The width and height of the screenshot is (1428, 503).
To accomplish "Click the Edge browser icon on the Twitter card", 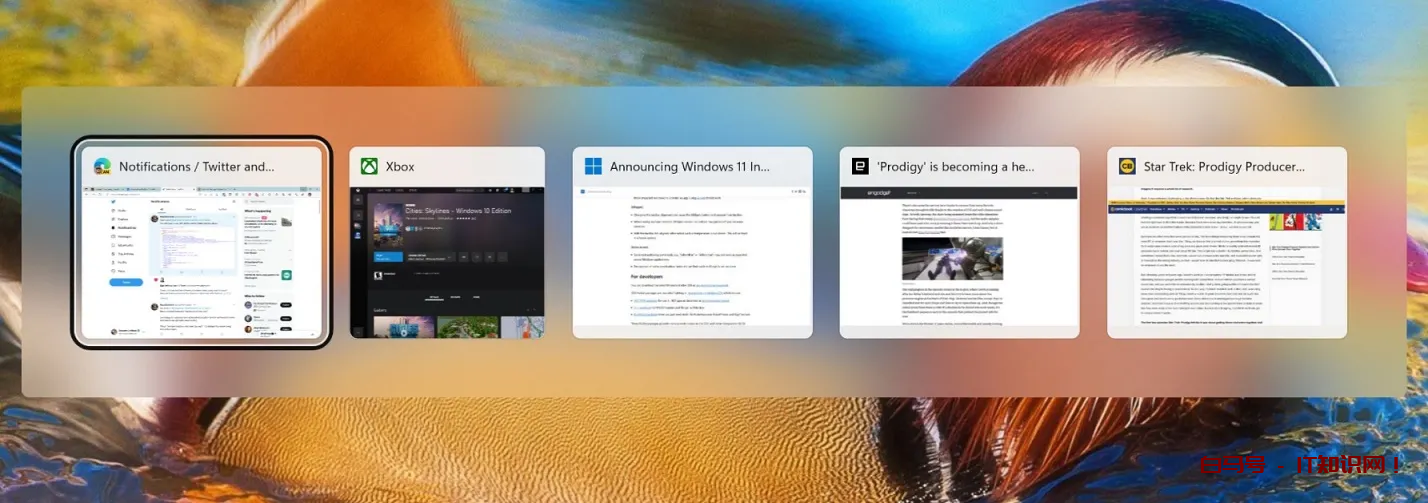I will [102, 167].
